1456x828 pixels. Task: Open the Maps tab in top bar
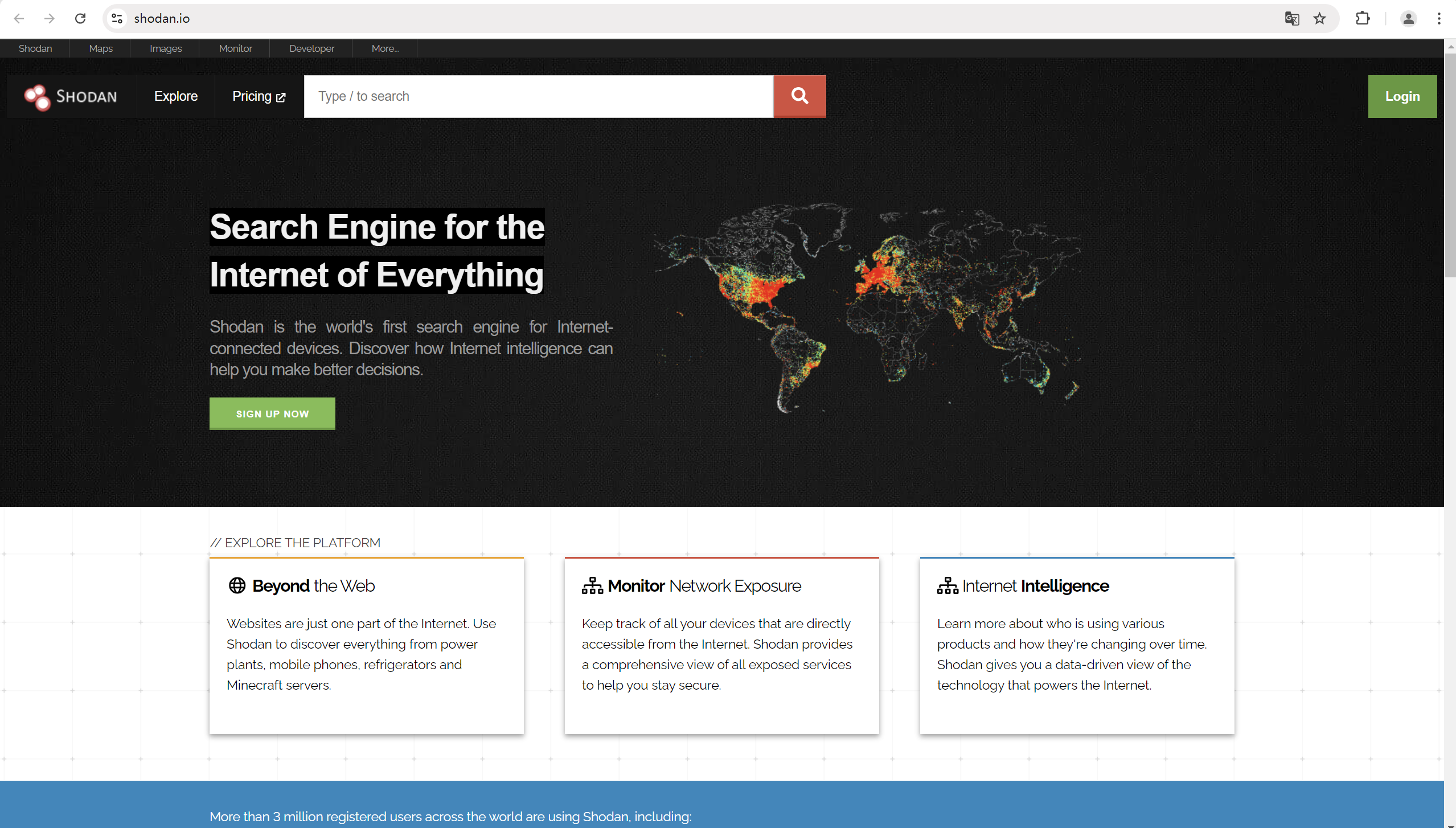point(101,48)
